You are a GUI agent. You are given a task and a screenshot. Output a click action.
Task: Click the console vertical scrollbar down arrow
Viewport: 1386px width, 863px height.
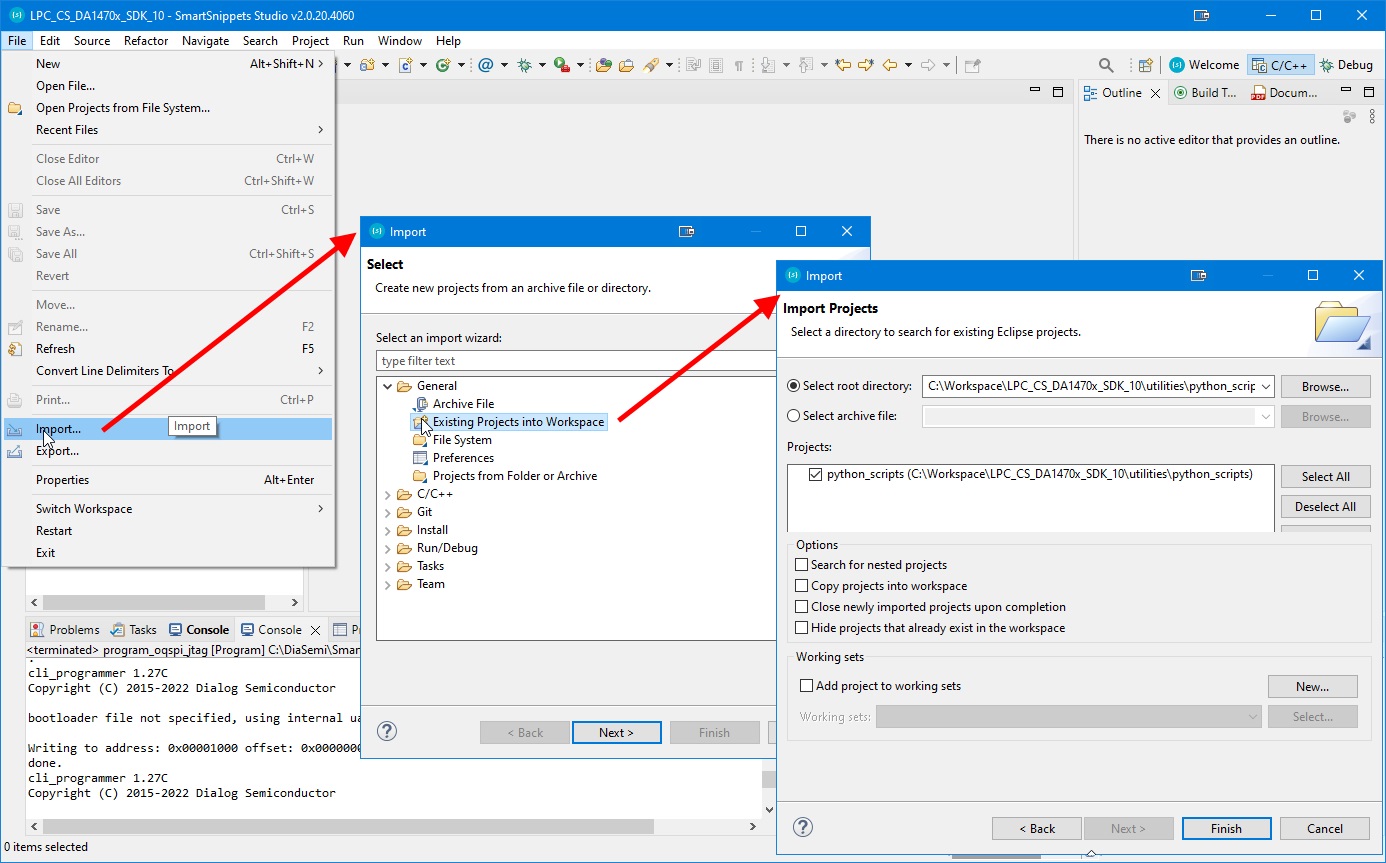point(769,809)
